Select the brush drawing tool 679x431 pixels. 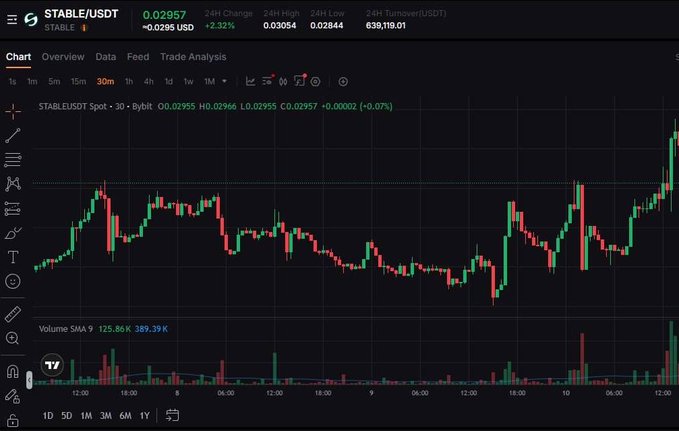tap(13, 233)
